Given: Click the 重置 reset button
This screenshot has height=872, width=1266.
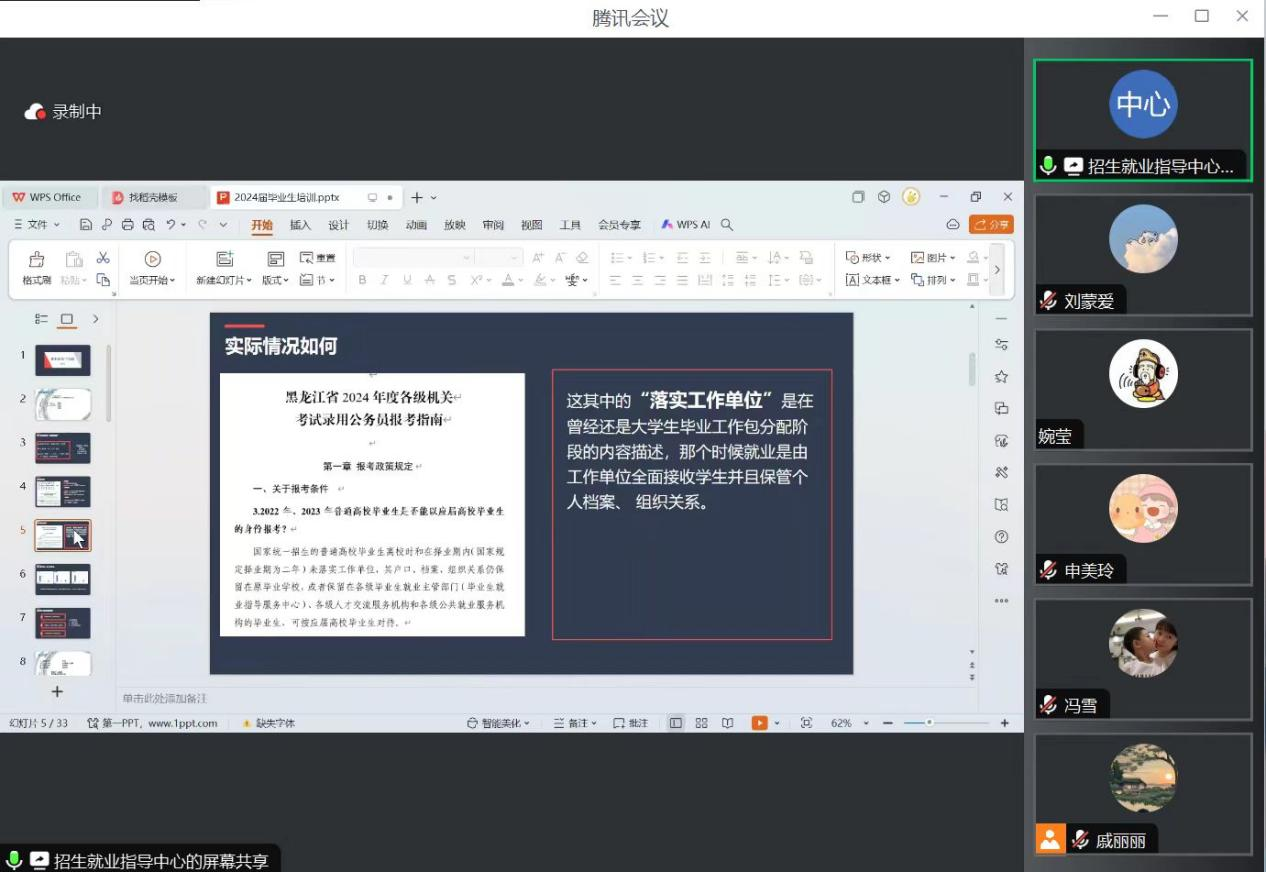Looking at the screenshot, I should [x=318, y=258].
